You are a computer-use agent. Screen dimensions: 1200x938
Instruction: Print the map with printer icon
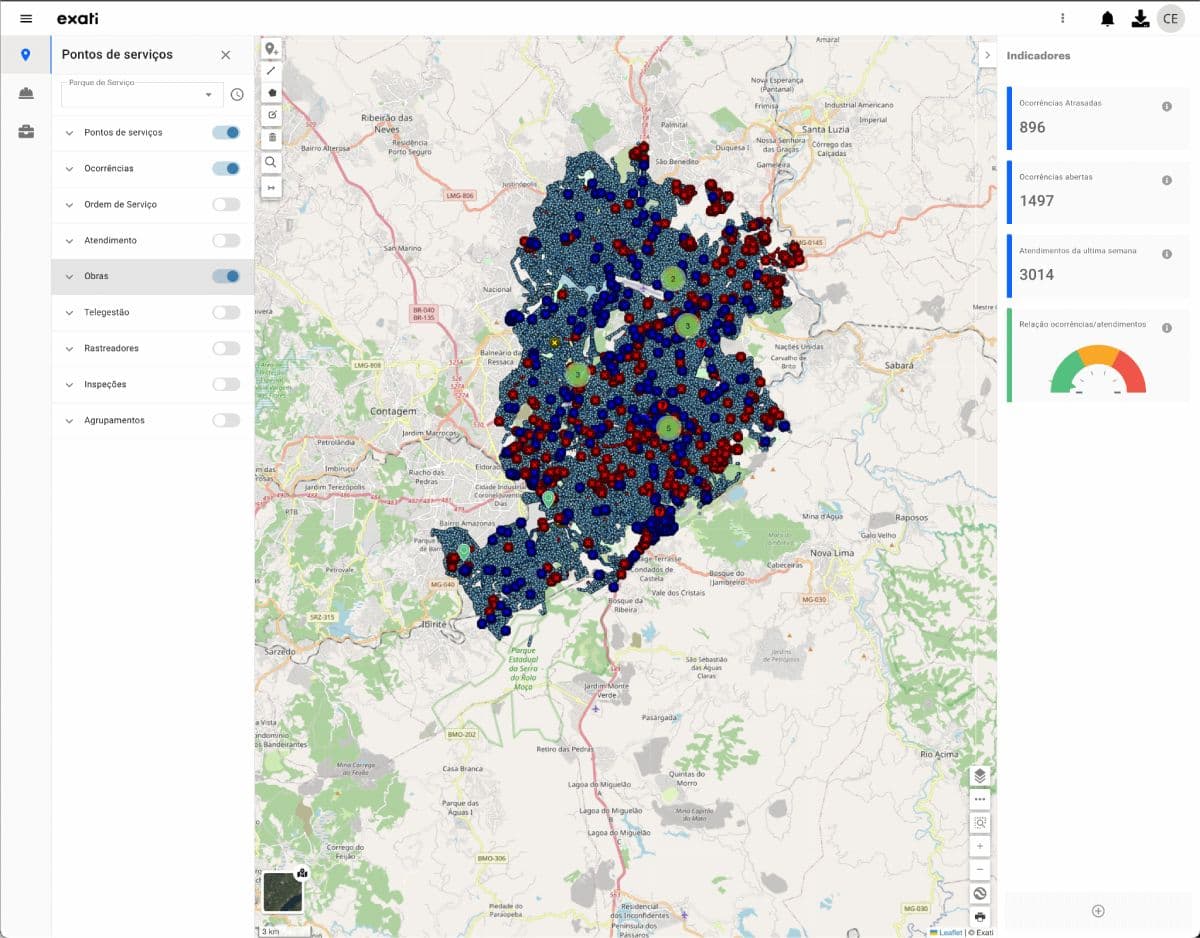point(980,917)
